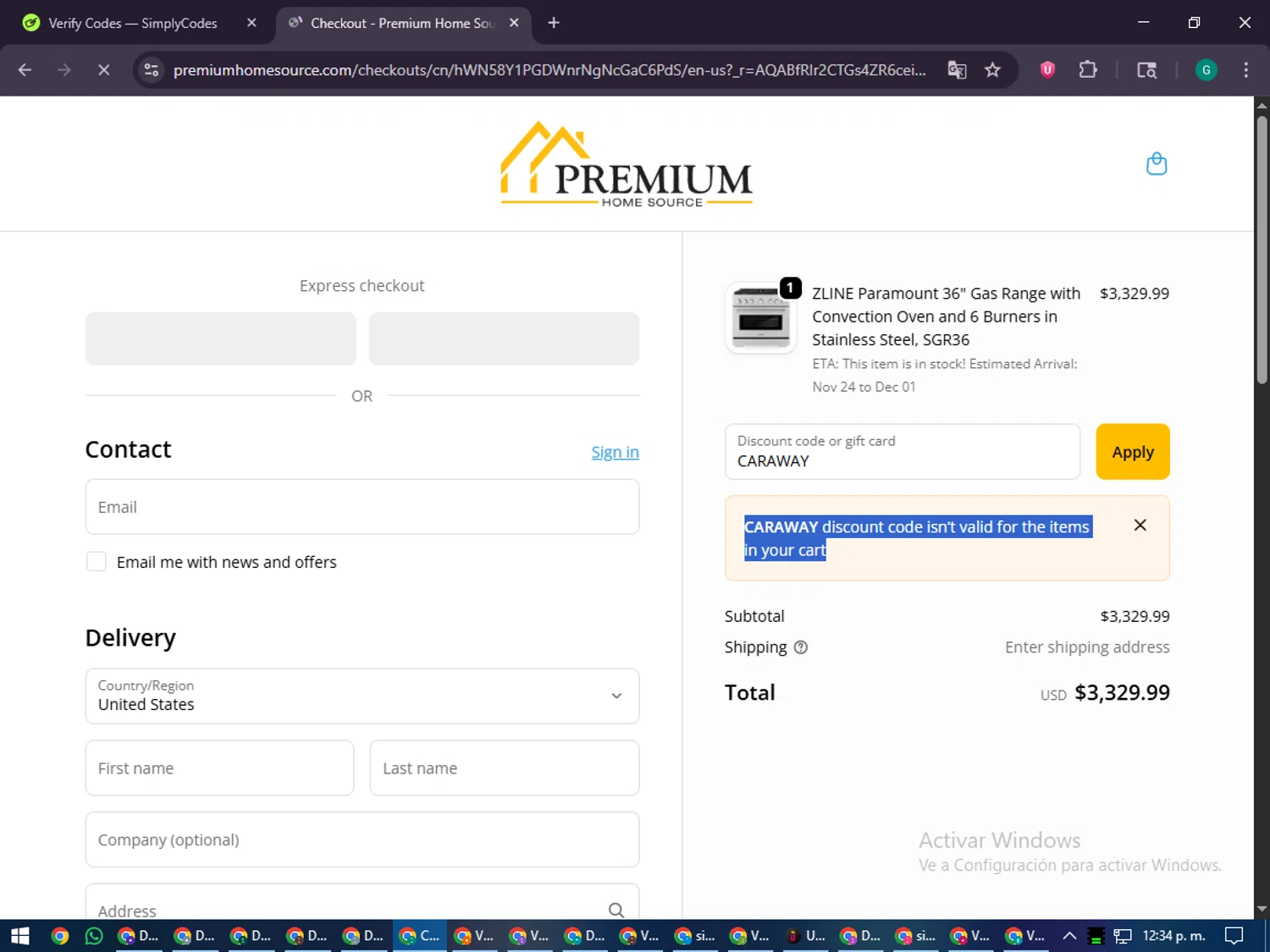
Task: Click the browser forward arrow
Action: (x=64, y=70)
